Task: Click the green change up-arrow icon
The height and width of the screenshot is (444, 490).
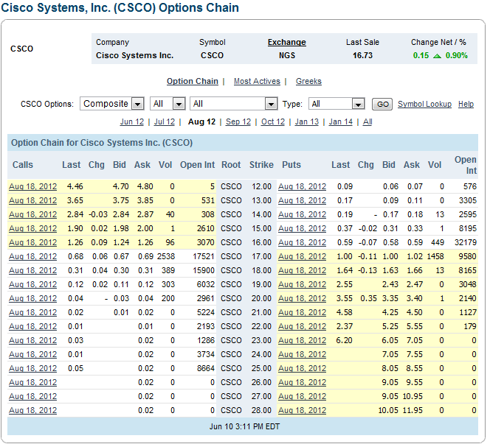Action: [x=437, y=56]
